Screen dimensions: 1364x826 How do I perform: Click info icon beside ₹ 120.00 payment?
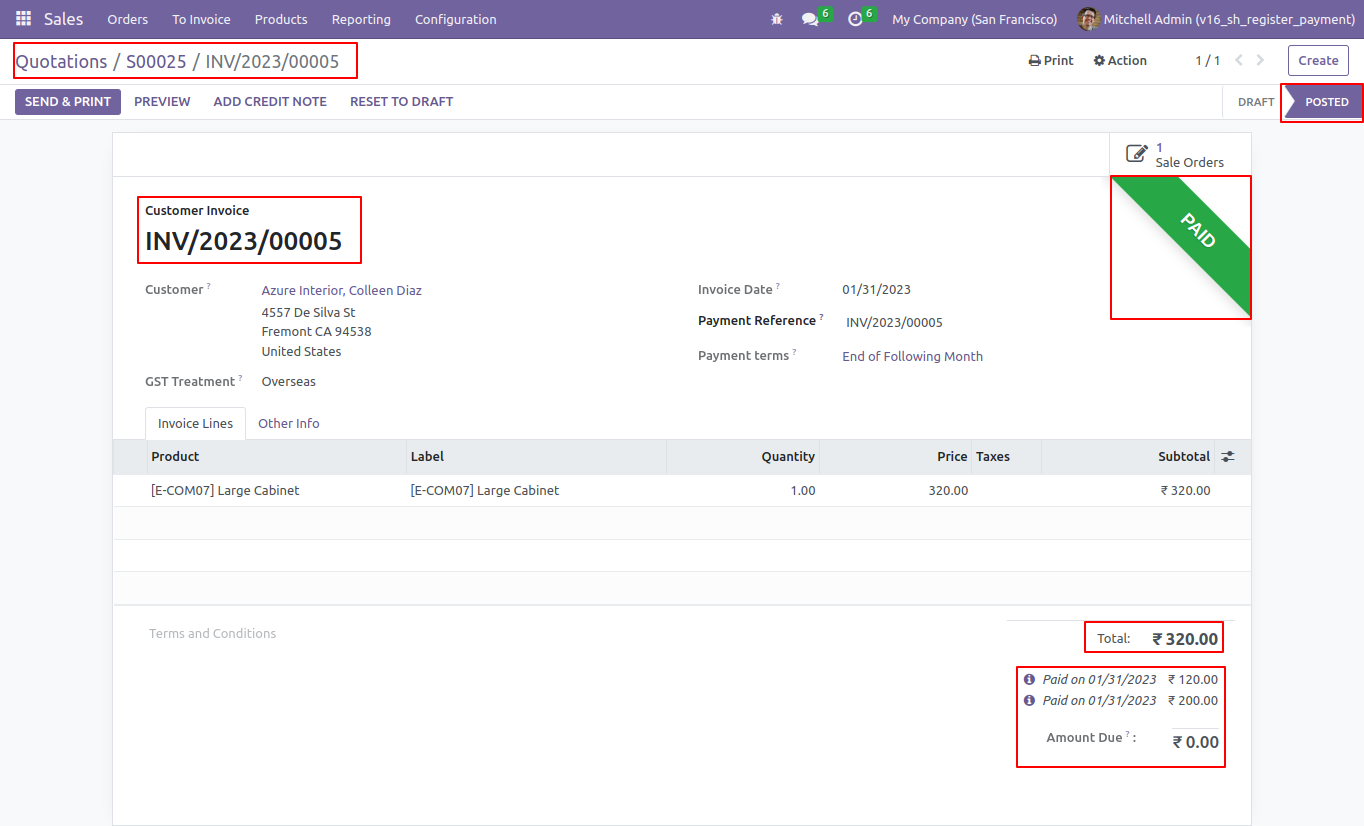1029,679
